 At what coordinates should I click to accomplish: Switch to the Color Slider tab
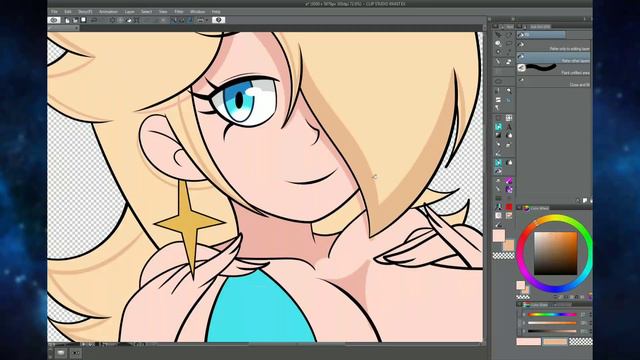[x=537, y=304]
